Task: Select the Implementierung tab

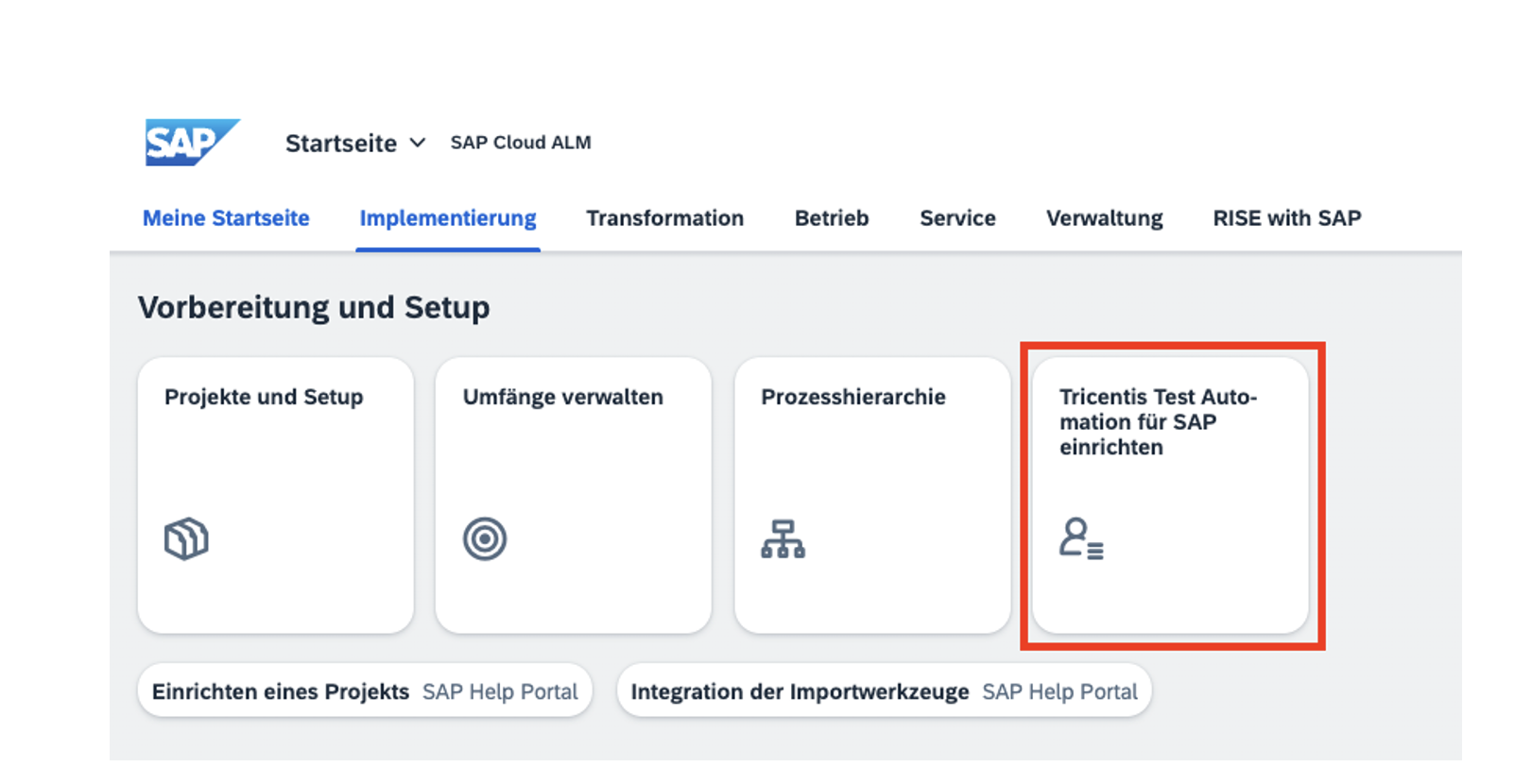Action: click(448, 218)
